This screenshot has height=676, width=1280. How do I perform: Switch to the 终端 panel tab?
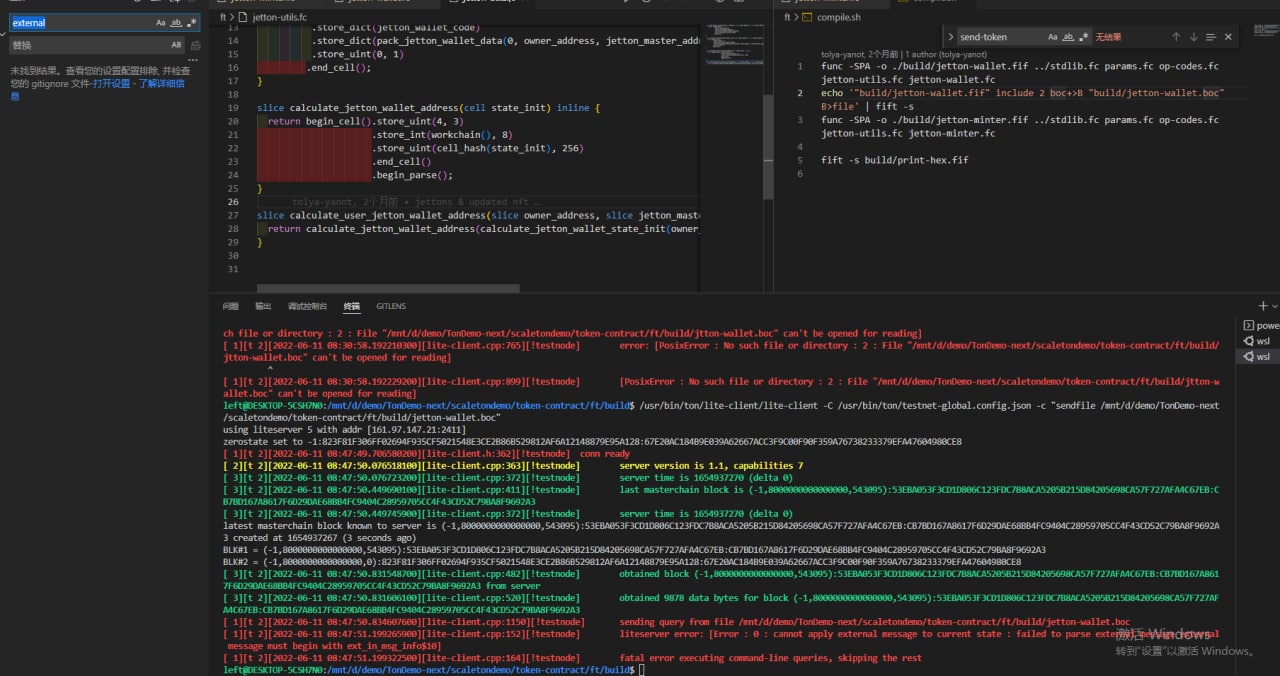click(x=352, y=306)
